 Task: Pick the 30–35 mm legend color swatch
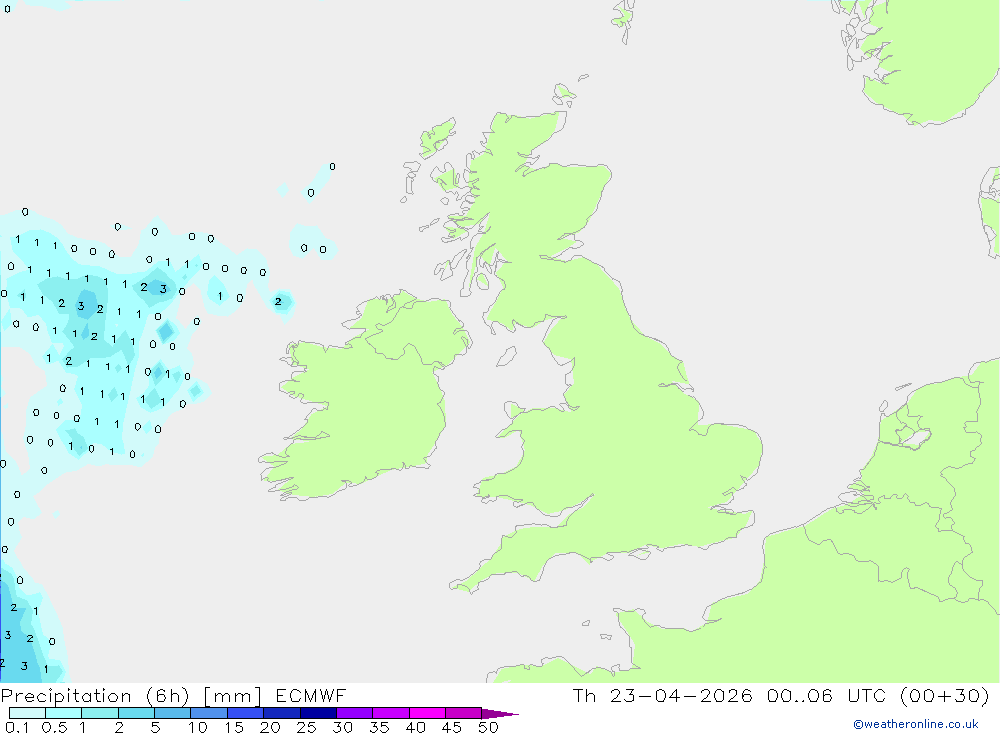(354, 713)
